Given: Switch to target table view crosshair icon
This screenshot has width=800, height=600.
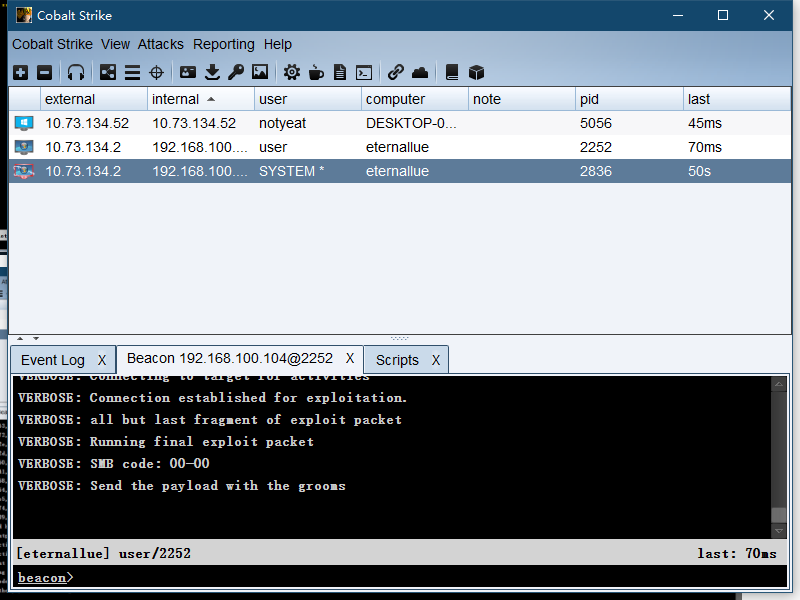Looking at the screenshot, I should [x=156, y=72].
